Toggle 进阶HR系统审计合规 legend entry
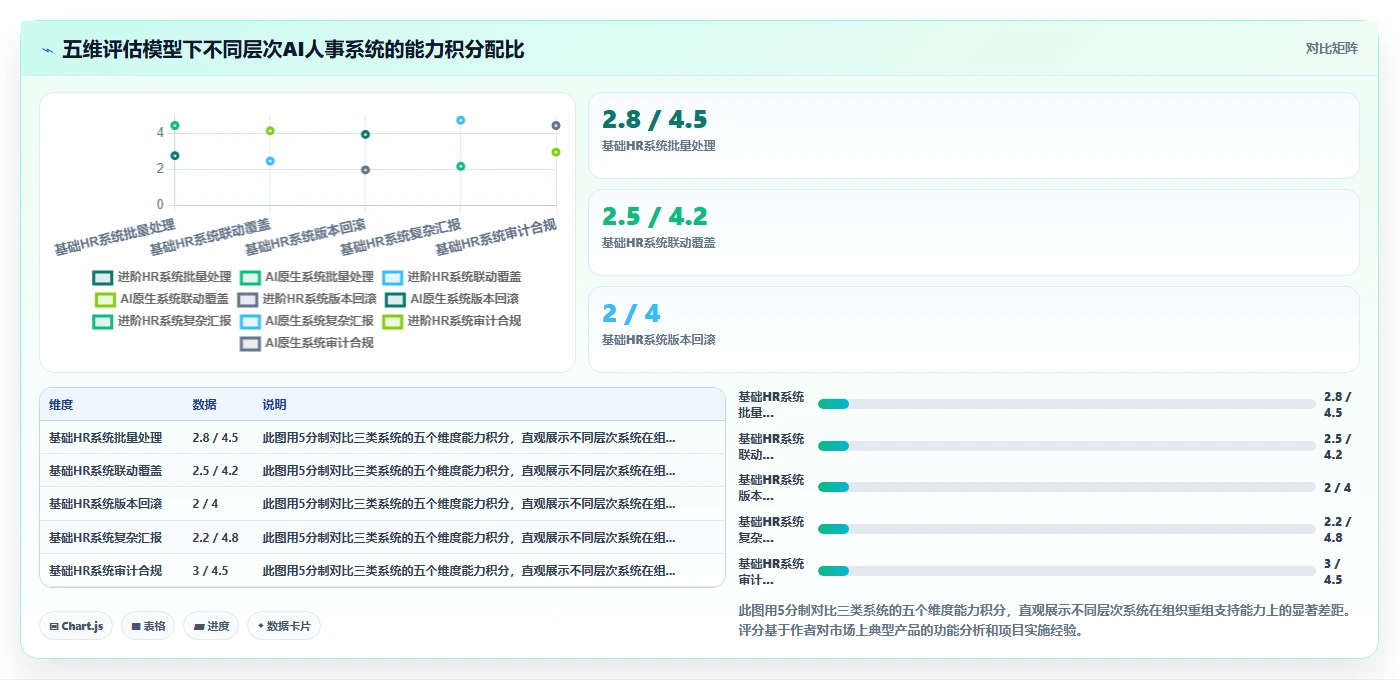This screenshot has width=1399, height=680. tap(452, 321)
